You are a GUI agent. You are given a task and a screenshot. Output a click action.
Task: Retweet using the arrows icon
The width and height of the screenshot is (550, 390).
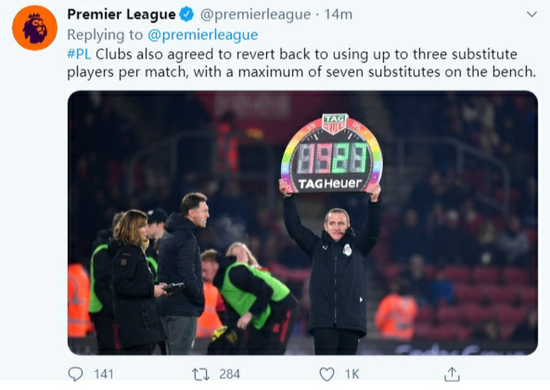[201, 374]
